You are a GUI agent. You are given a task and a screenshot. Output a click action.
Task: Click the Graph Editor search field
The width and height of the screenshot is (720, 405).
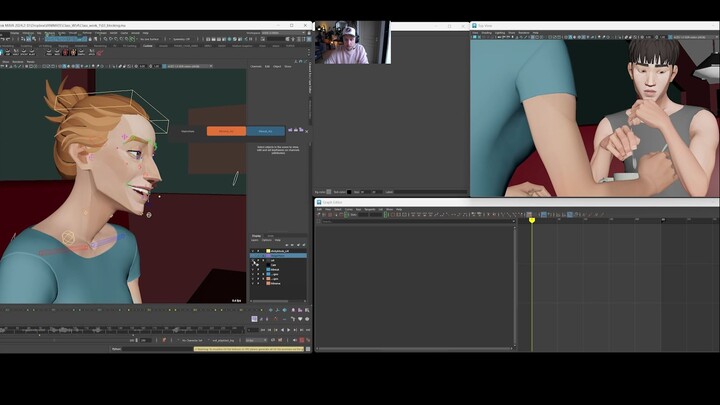click(417, 221)
